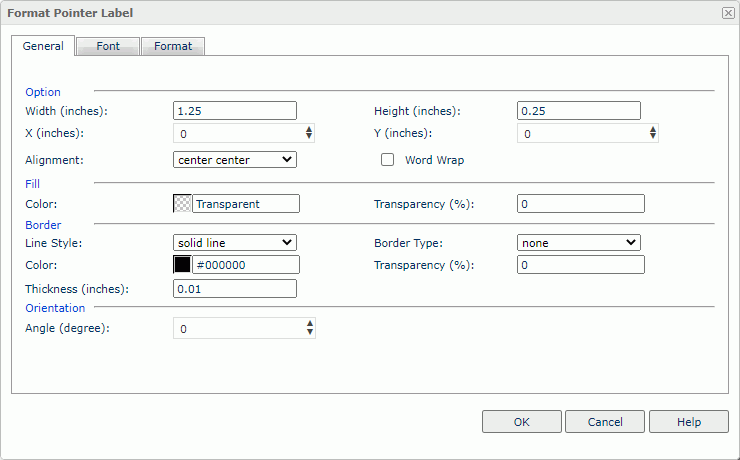
Task: Switch to the General tab
Action: pos(43,46)
